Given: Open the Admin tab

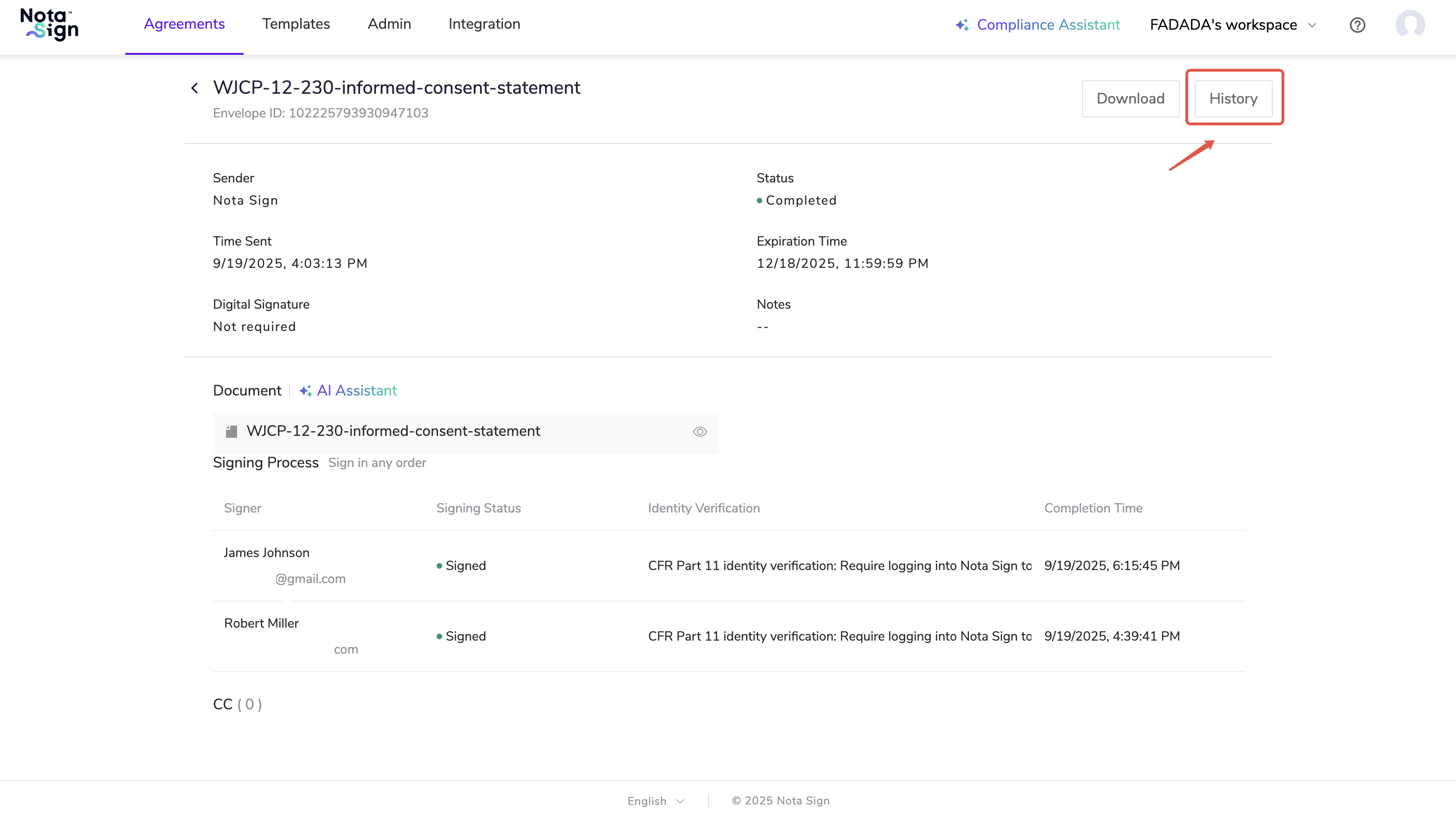Looking at the screenshot, I should (x=389, y=24).
